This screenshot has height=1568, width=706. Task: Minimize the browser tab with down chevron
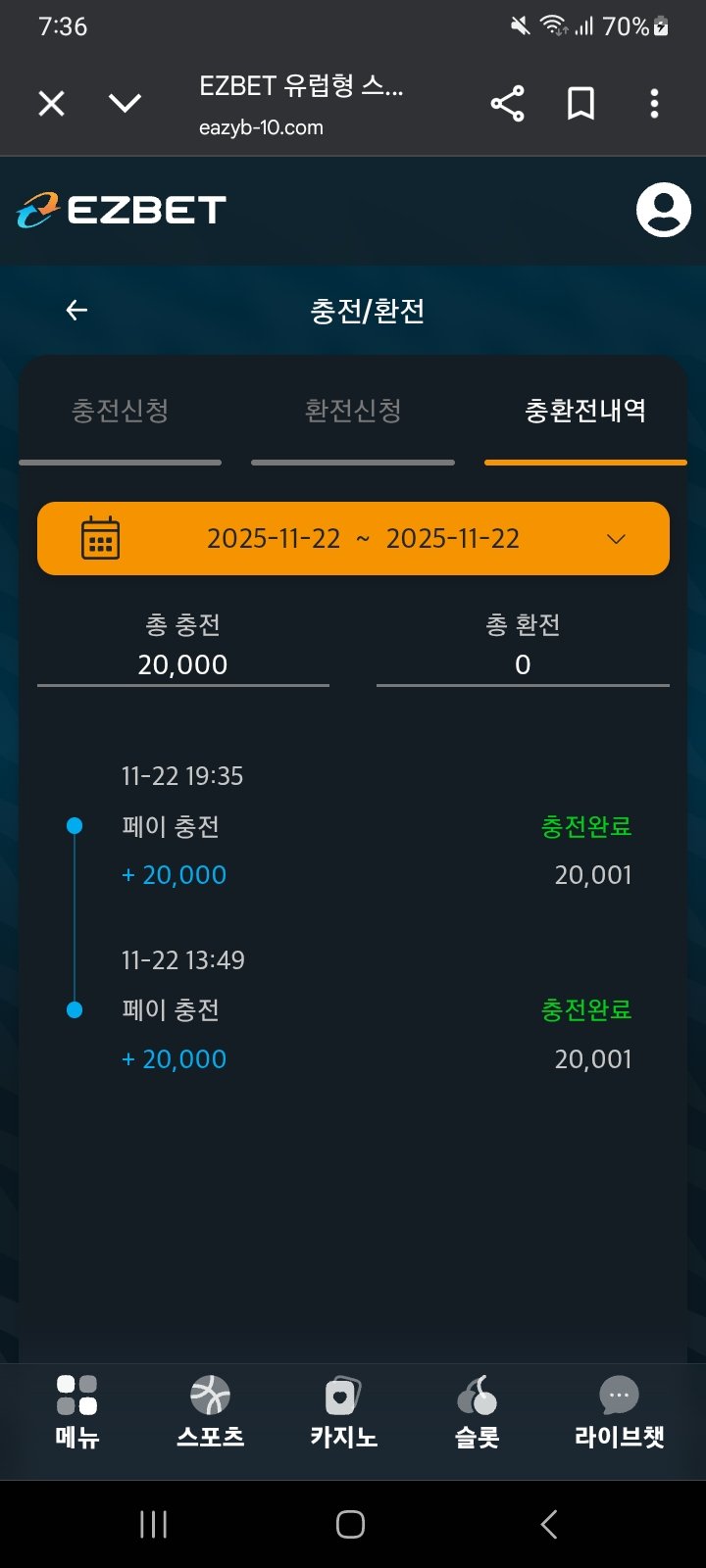coord(125,103)
